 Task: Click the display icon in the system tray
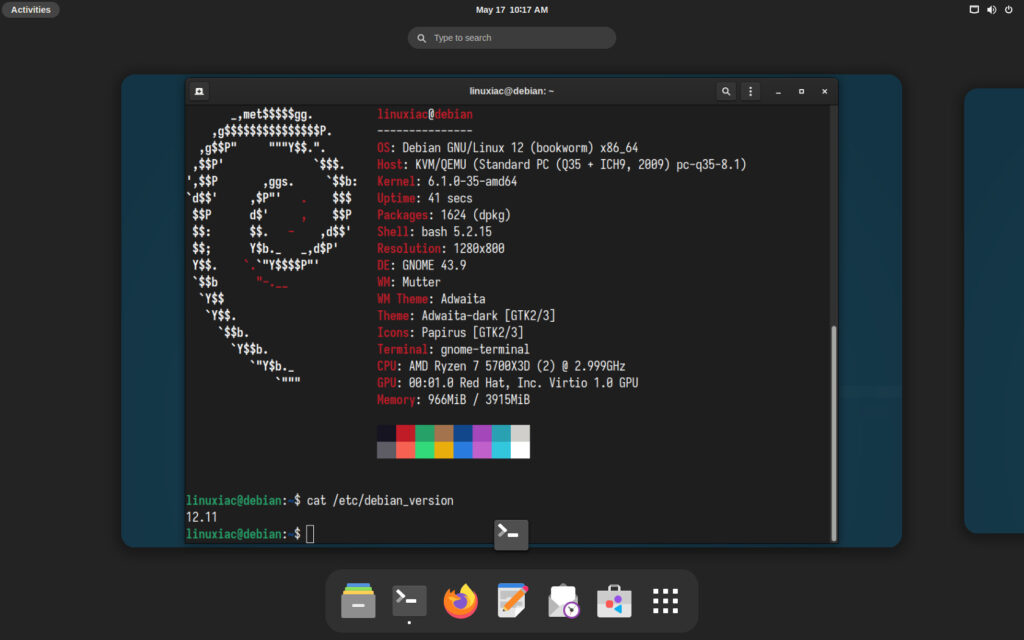973,9
